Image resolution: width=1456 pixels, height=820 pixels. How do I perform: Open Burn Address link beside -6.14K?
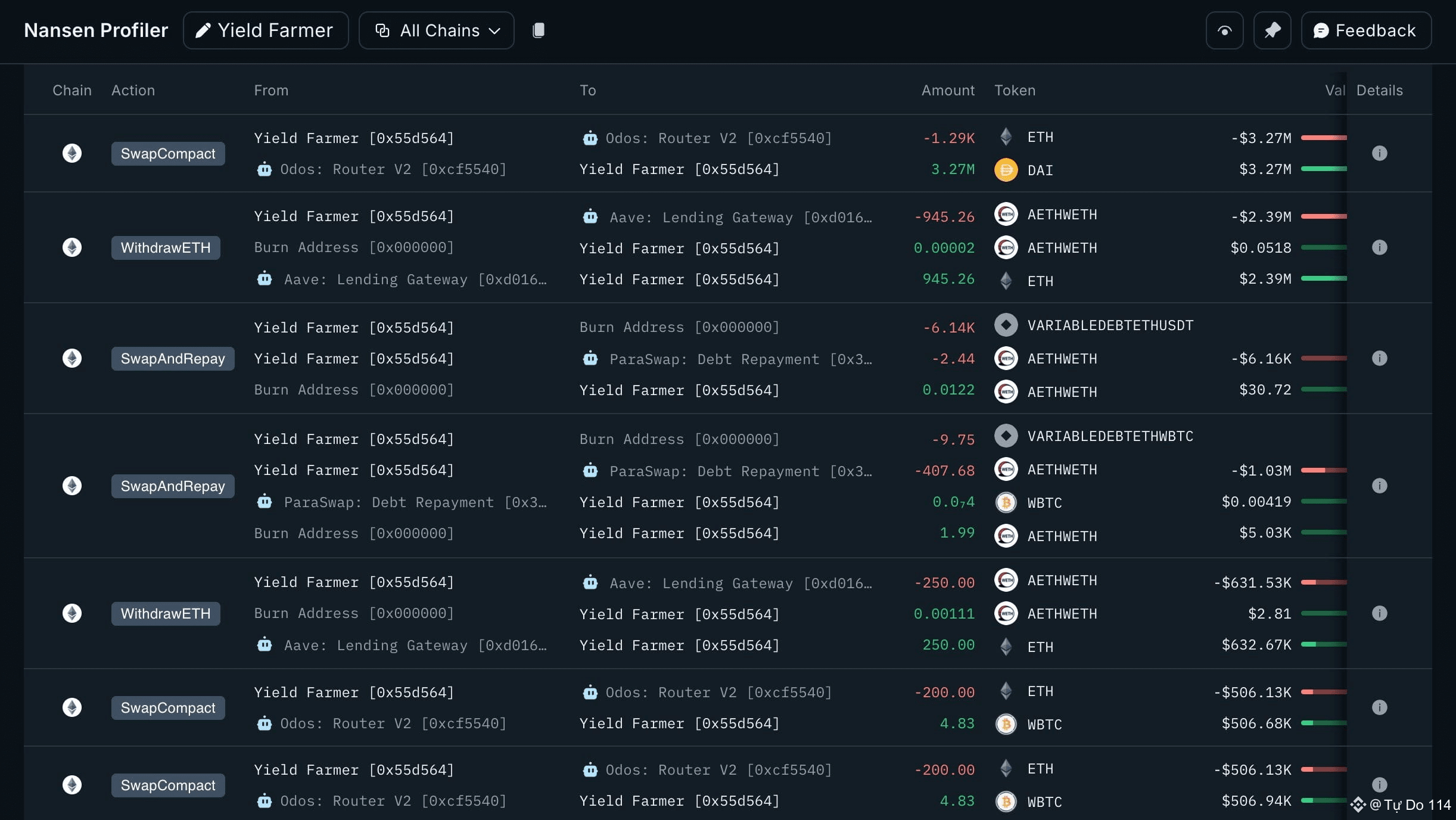[679, 327]
